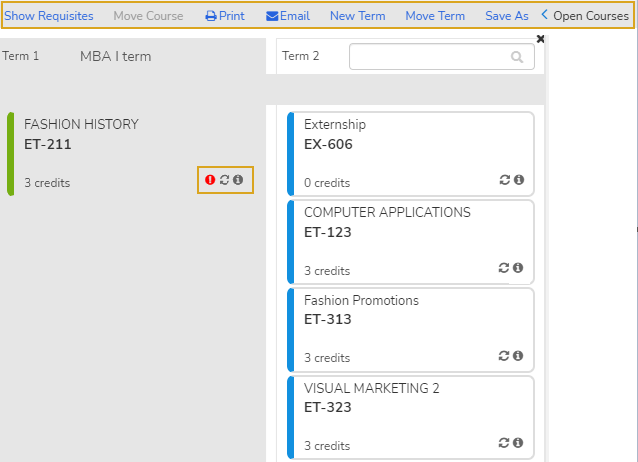Show info for VISUAL MARKETING 2 course
Image resolution: width=638 pixels, height=462 pixels.
(519, 442)
